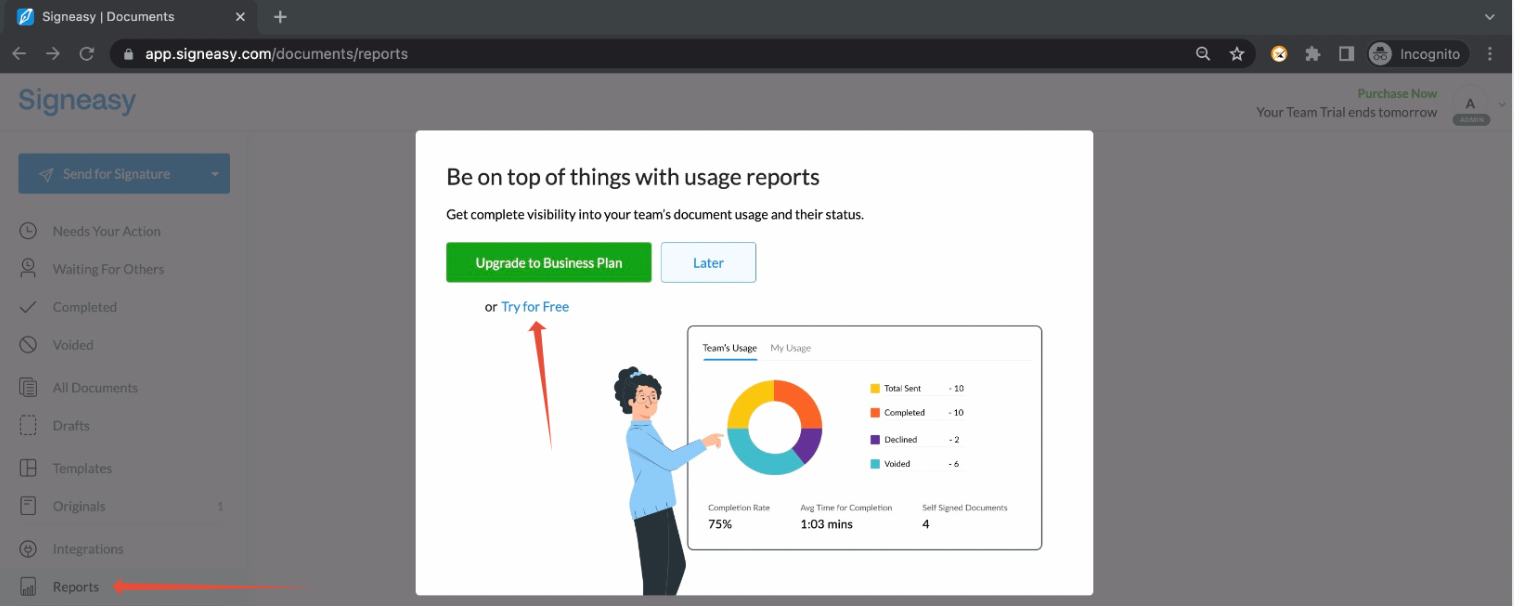Viewport: 1514px width, 606px height.
Task: Open a new browser tab
Action: click(280, 17)
